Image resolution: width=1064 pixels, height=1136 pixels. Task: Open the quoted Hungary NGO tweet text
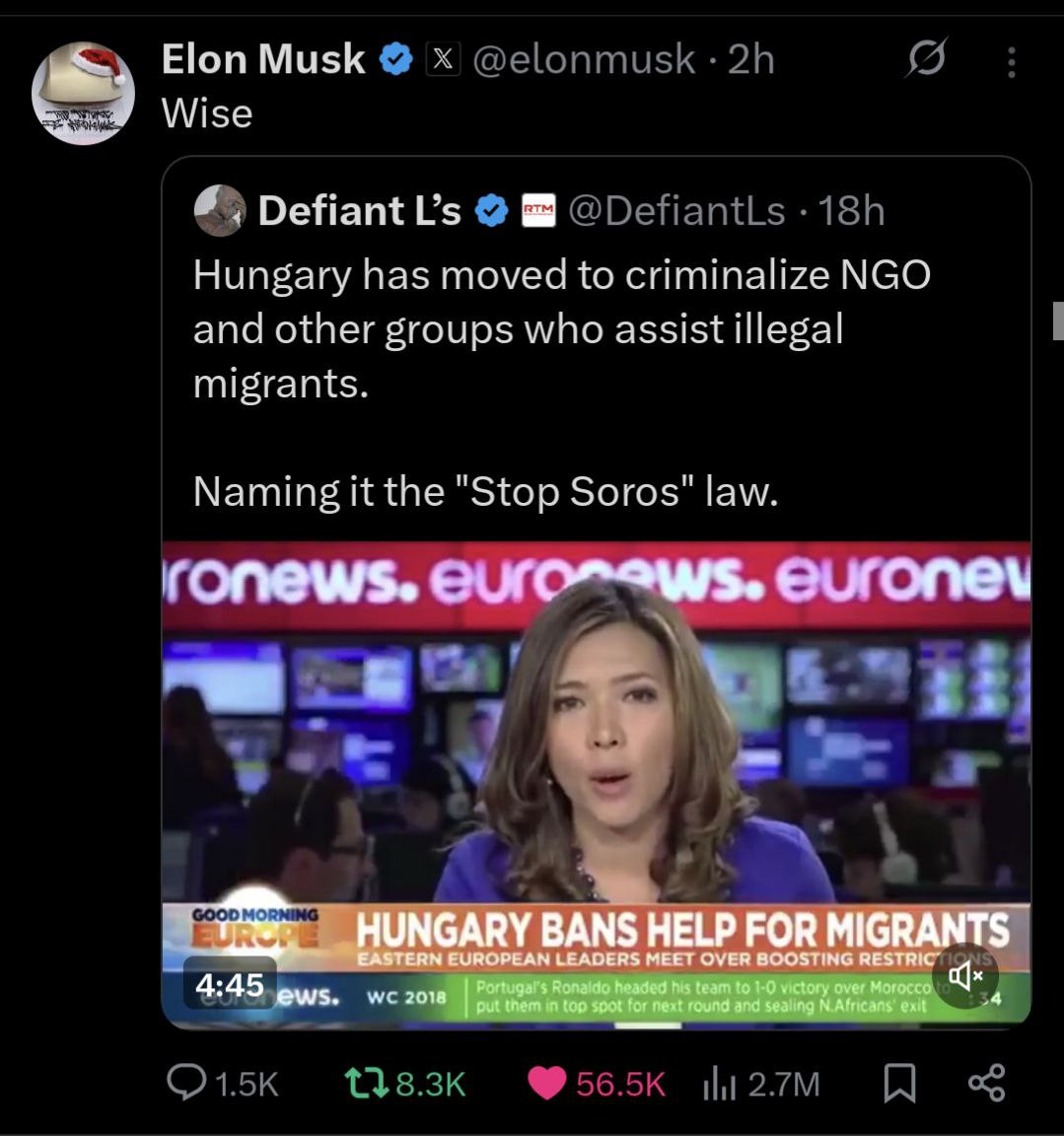point(561,328)
